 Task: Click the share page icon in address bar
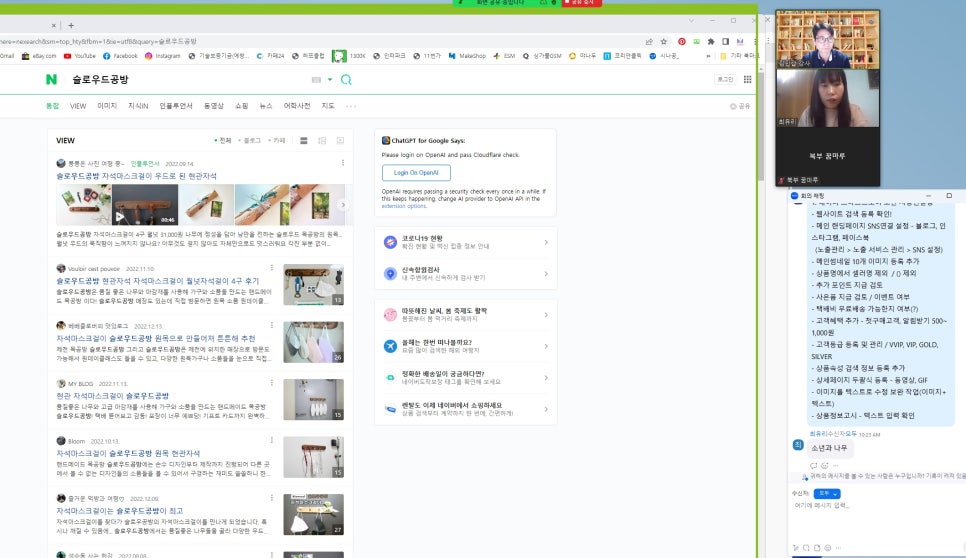[649, 41]
